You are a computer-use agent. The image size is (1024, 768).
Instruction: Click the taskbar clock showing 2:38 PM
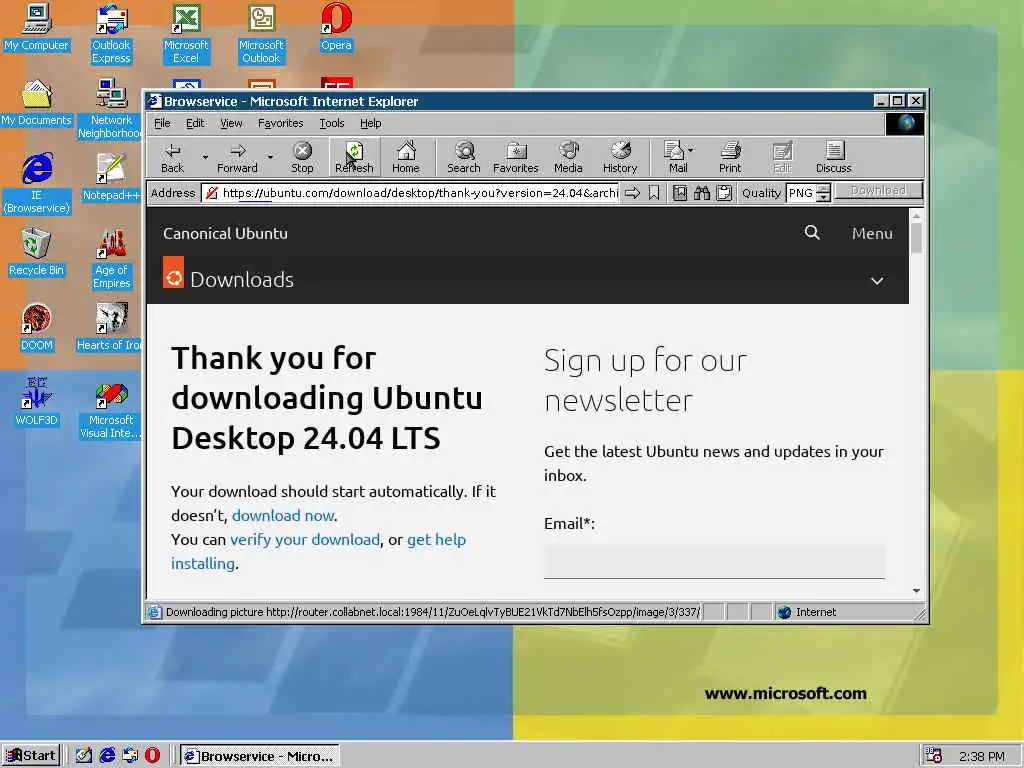(982, 756)
